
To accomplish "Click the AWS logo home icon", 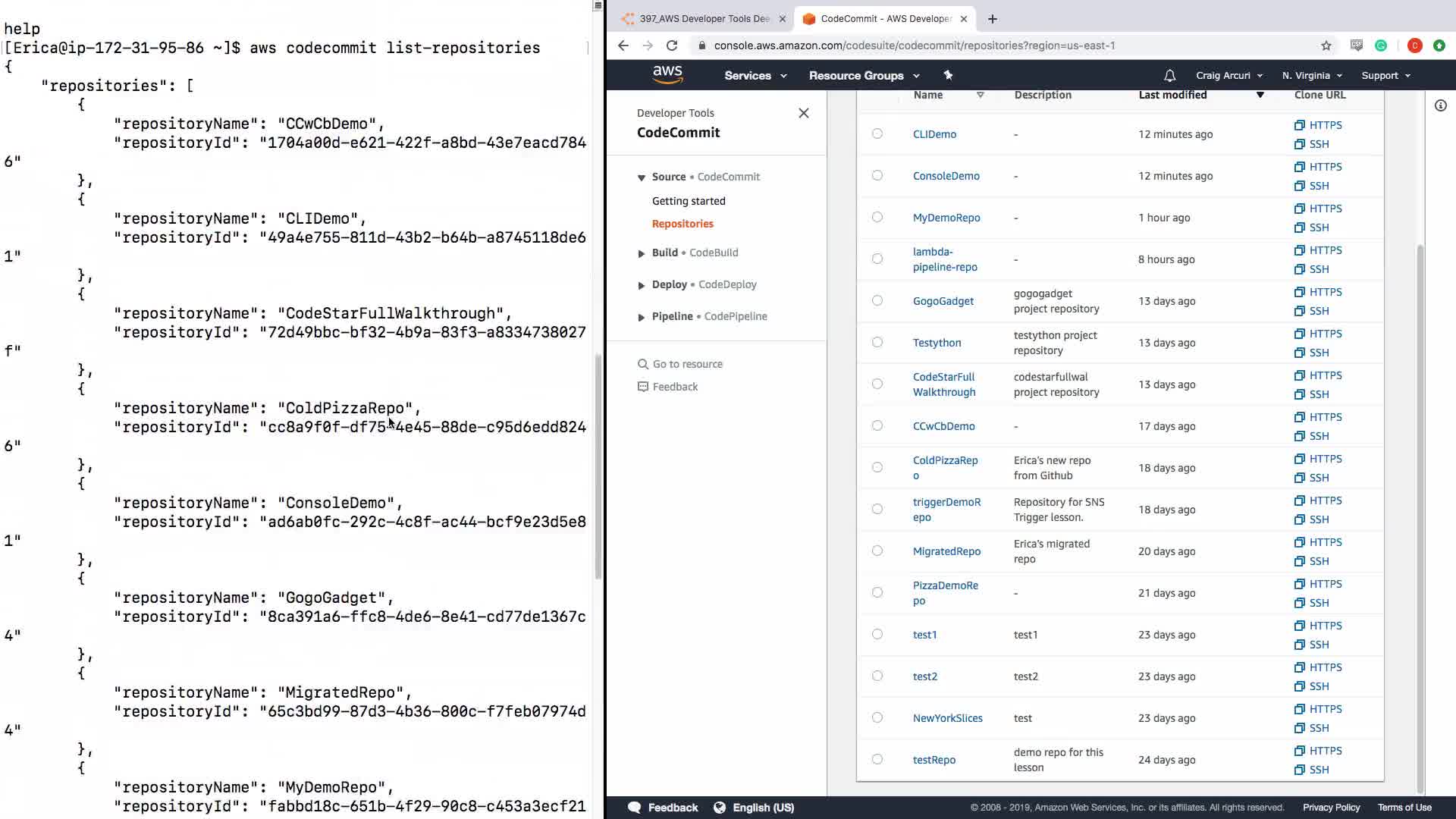I will pos(667,74).
